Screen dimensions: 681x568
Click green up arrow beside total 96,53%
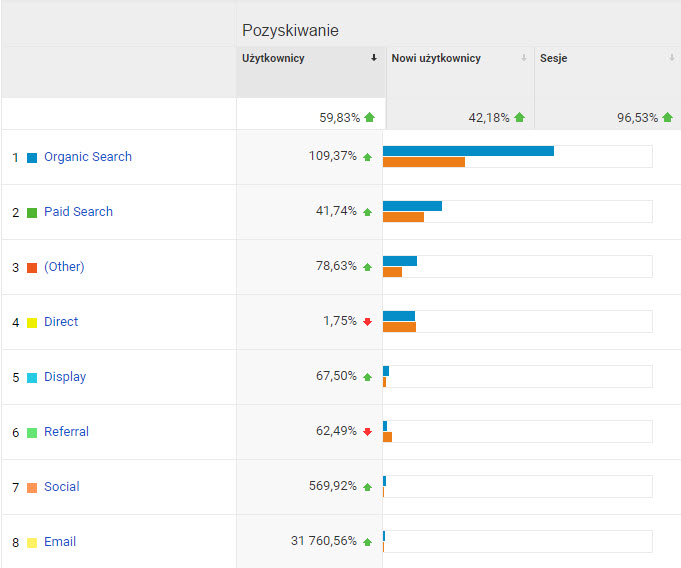667,117
